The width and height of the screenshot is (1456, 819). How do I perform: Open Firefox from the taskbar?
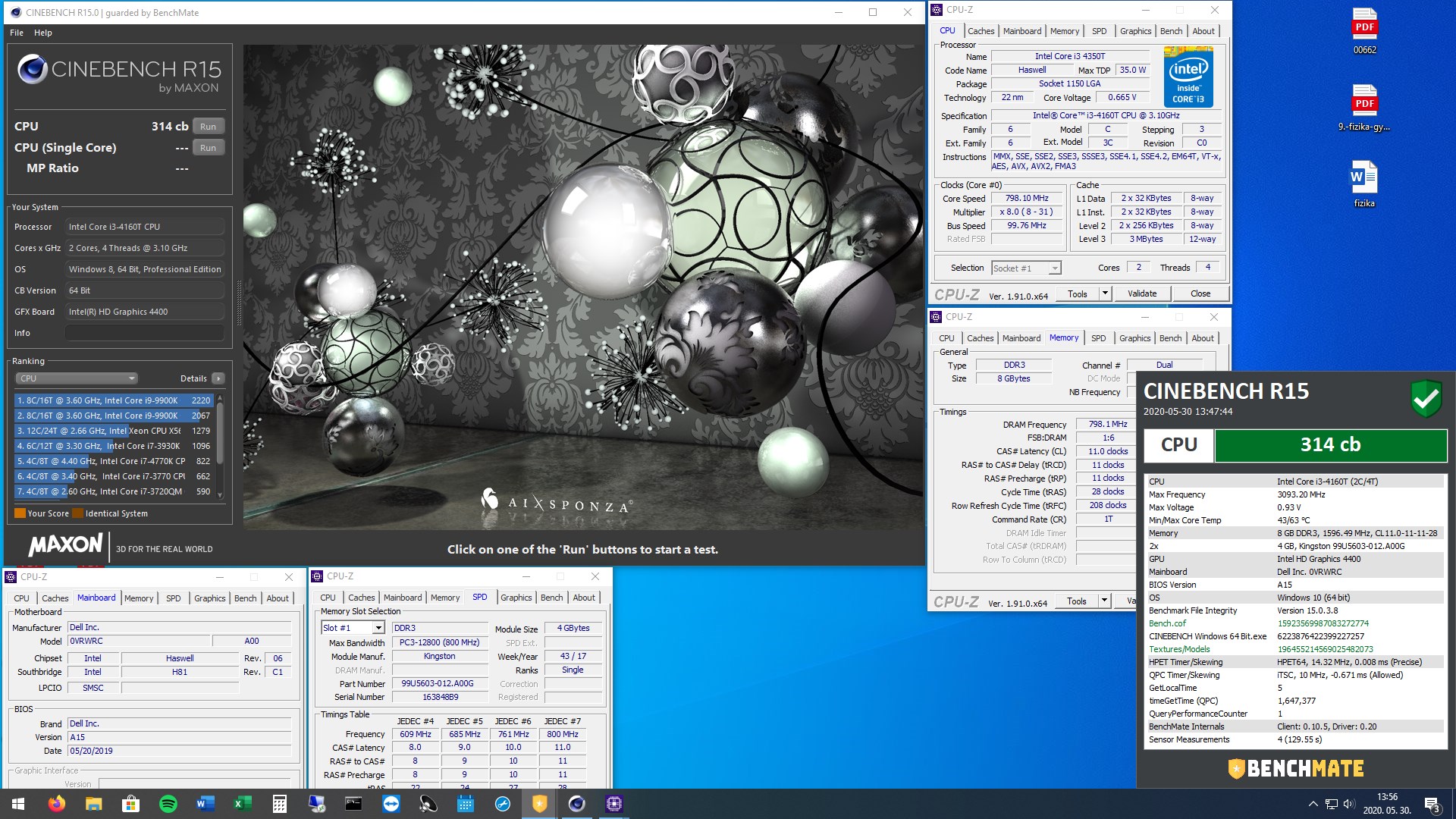coord(57,804)
